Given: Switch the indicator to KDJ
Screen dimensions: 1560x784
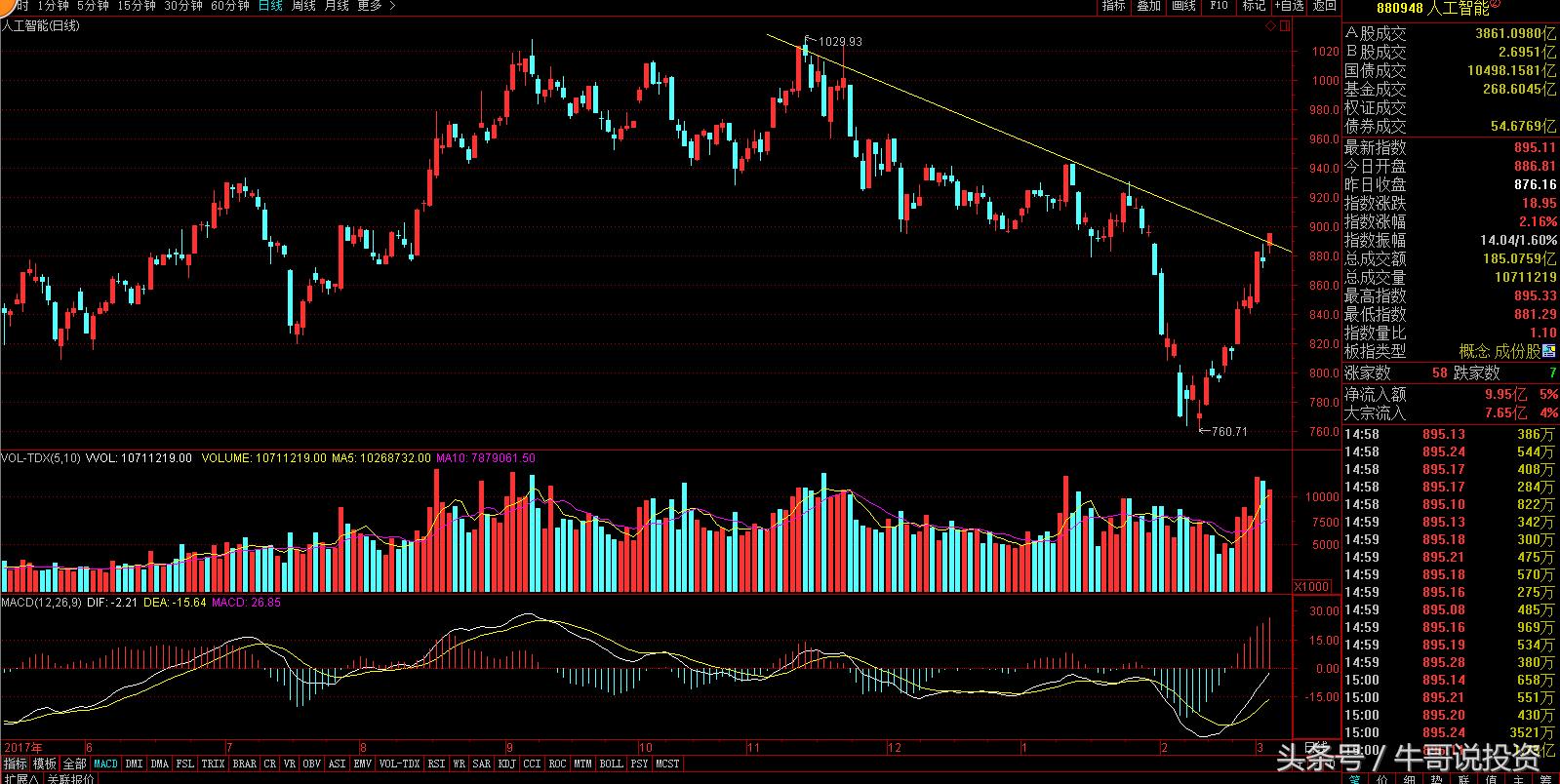Looking at the screenshot, I should click(506, 764).
